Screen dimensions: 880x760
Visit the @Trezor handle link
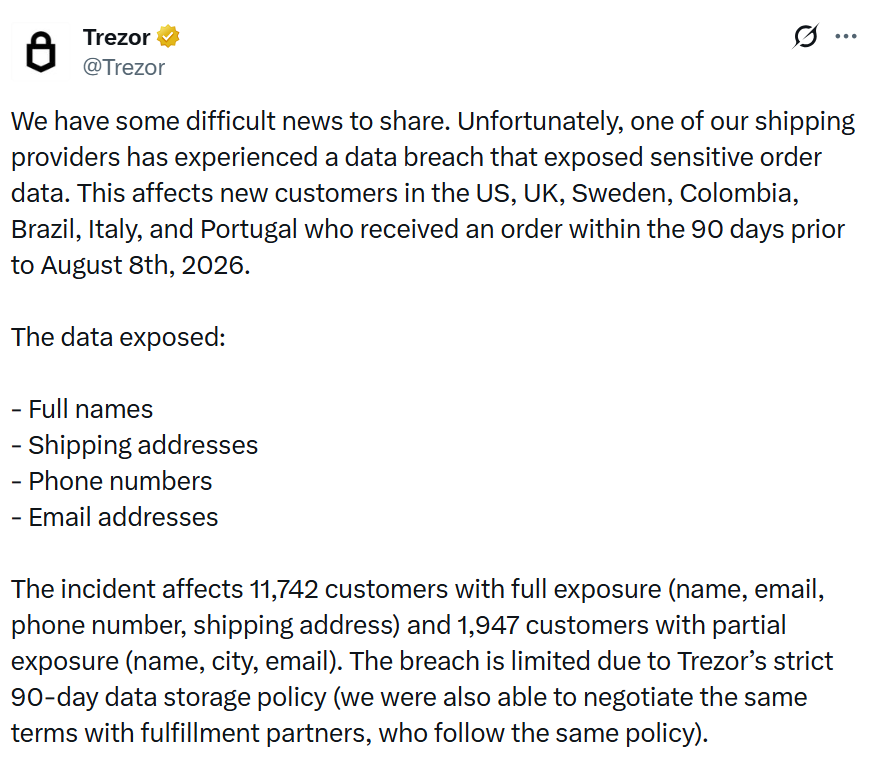click(124, 67)
